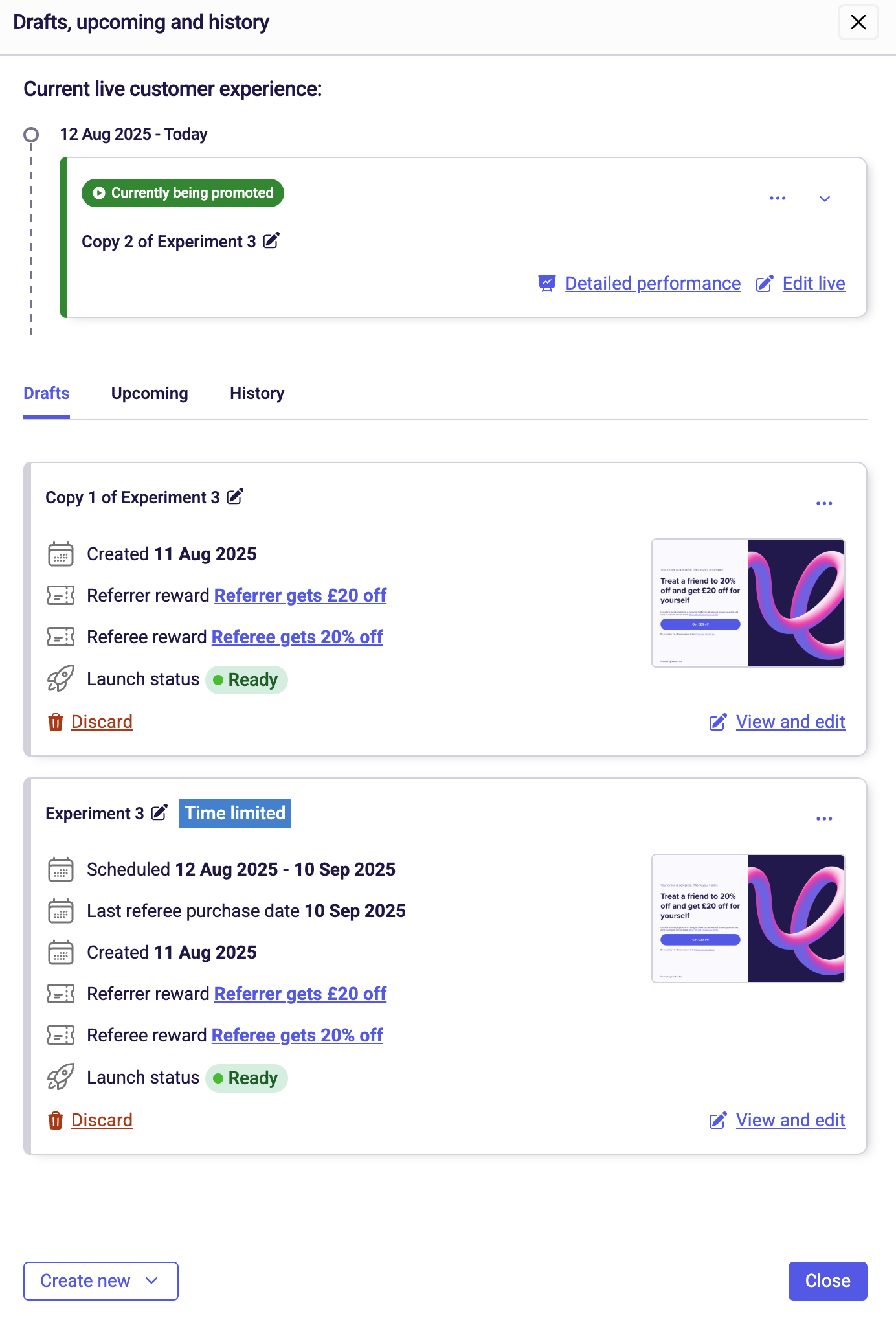
Task: Open the ellipsis menu on Copy 1 of Experiment 3
Action: point(824,503)
